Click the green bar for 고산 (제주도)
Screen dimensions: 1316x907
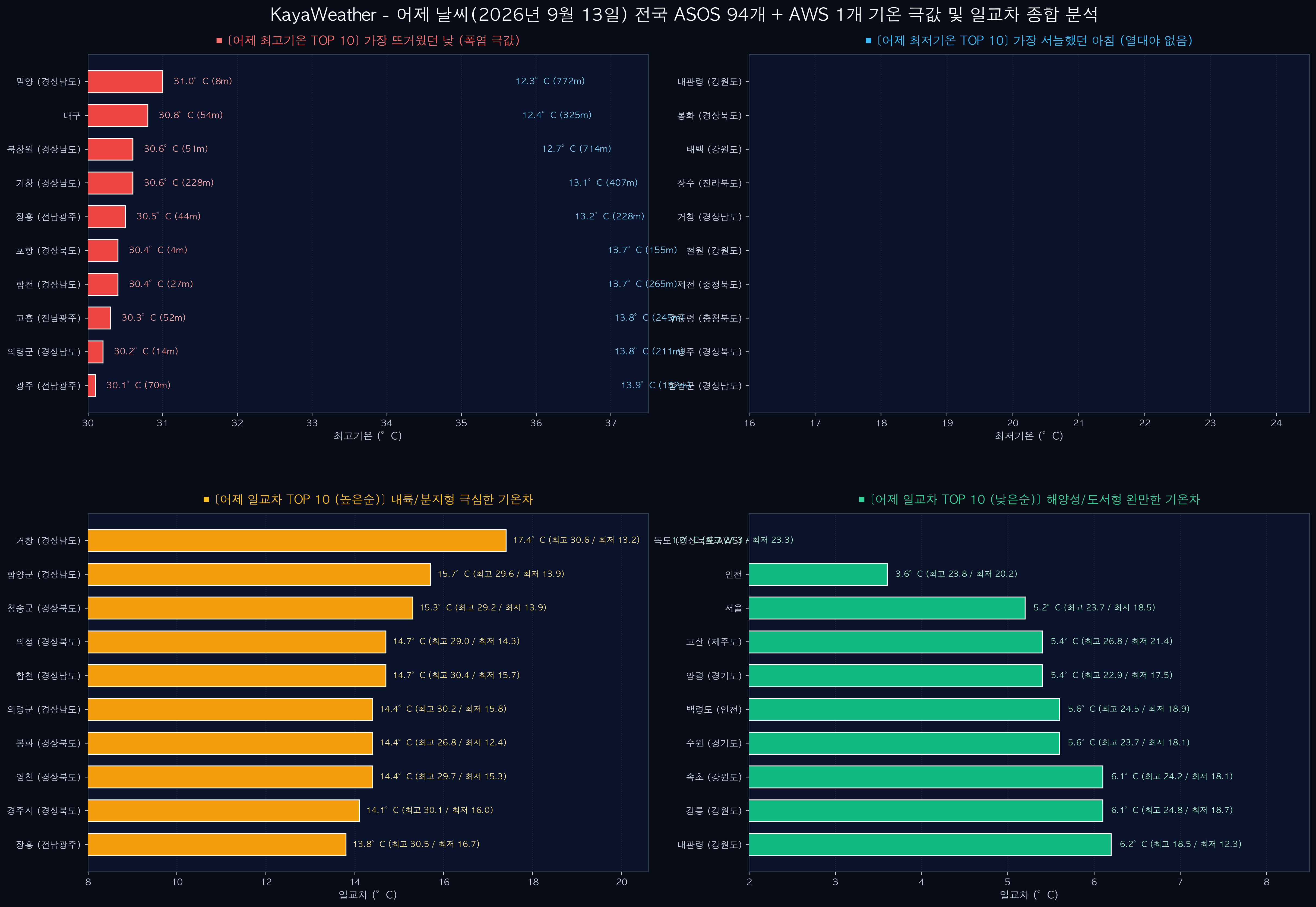click(x=896, y=642)
